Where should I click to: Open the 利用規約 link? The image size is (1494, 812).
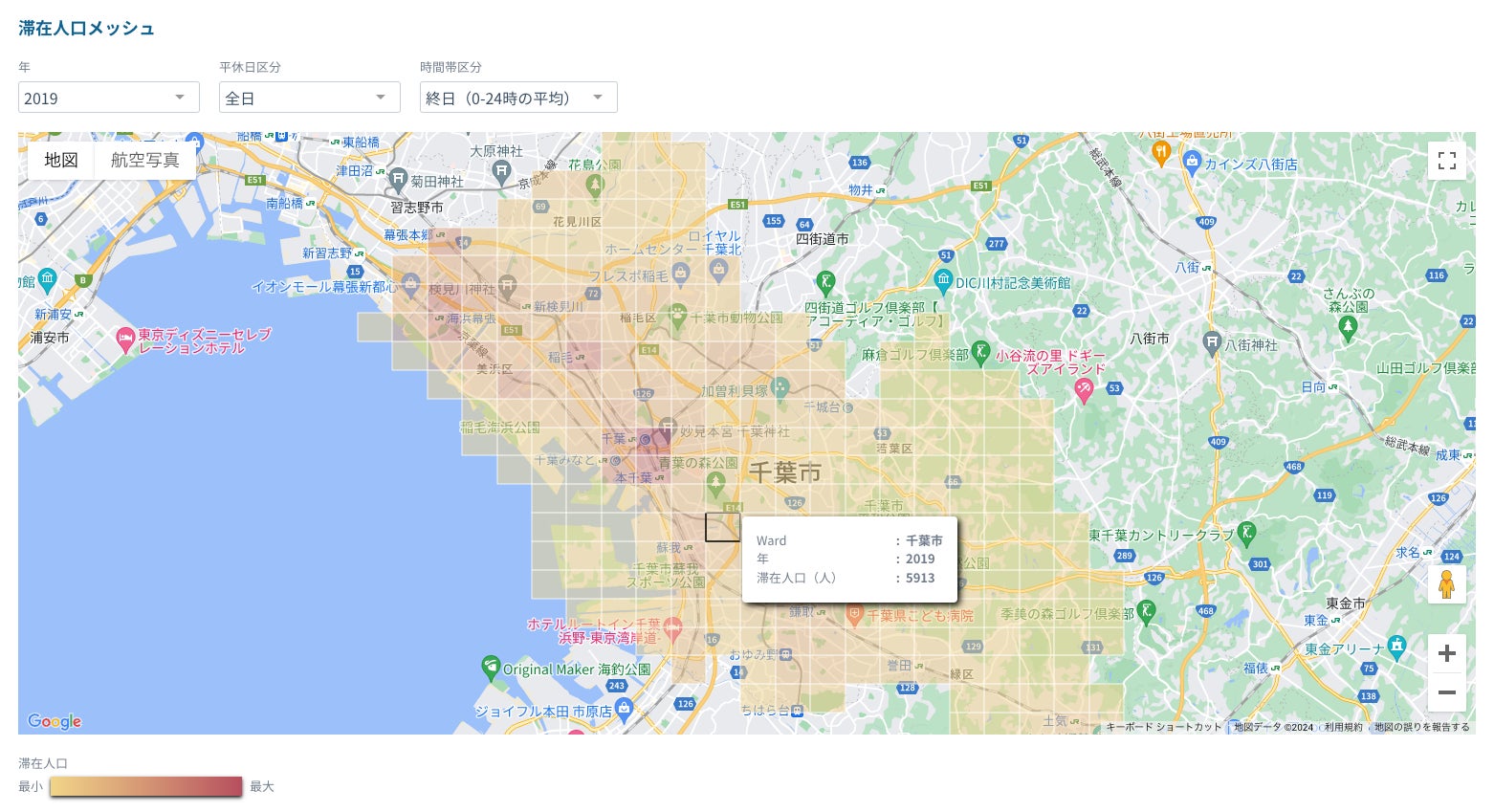1344,727
